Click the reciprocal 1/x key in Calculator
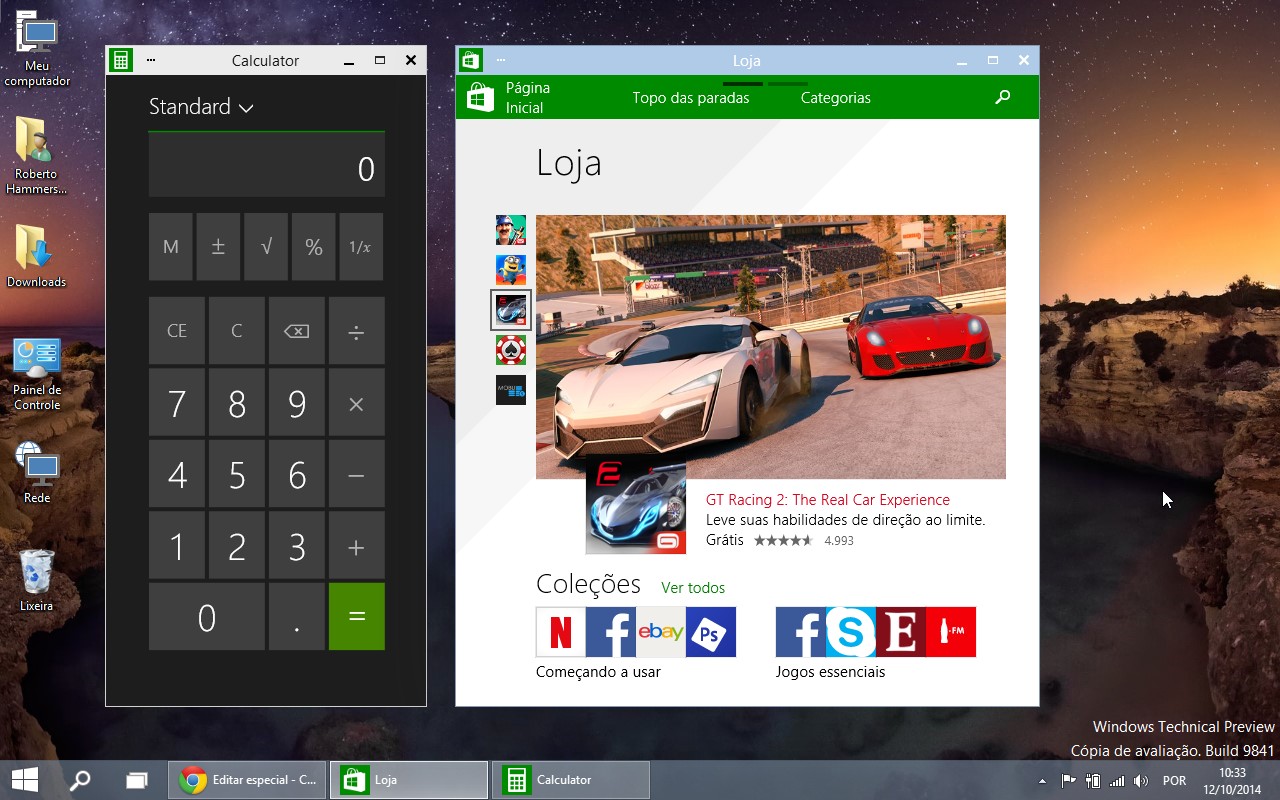 coord(361,247)
